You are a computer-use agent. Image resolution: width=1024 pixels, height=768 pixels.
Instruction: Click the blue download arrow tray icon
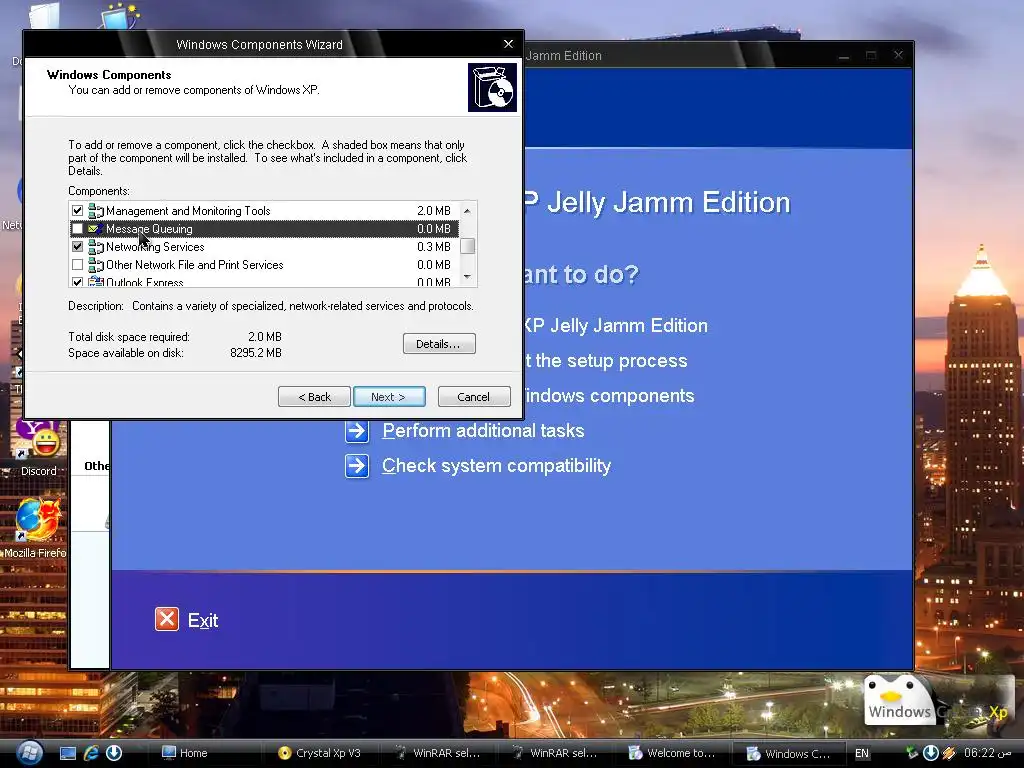pos(931,753)
